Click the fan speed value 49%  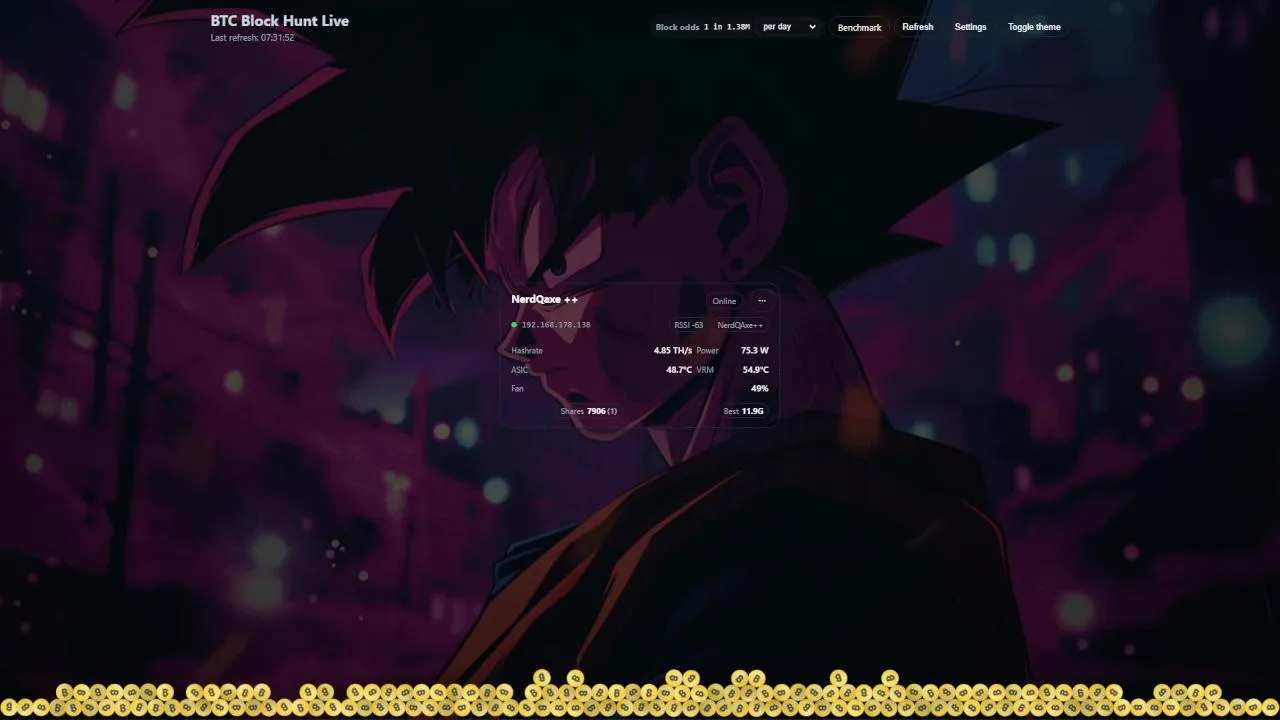tap(760, 388)
